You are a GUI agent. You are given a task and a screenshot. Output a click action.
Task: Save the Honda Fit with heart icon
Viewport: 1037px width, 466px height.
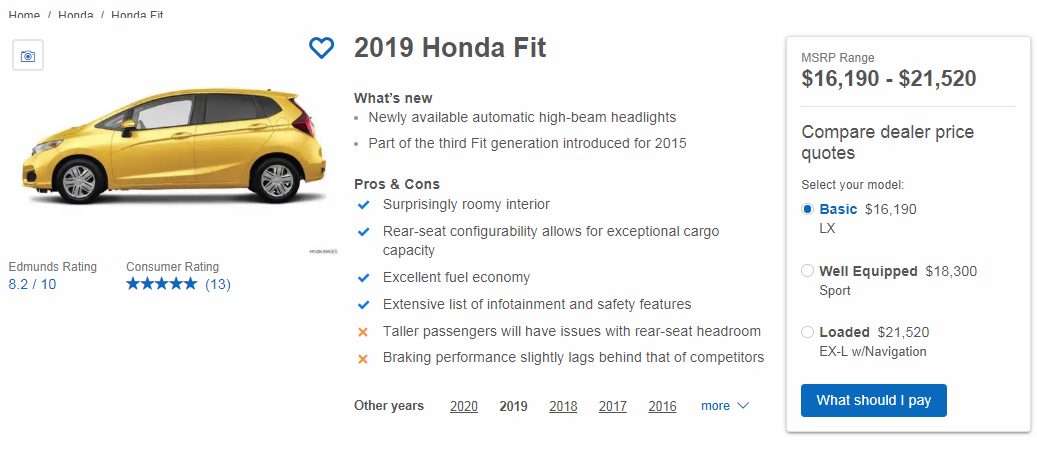point(321,48)
